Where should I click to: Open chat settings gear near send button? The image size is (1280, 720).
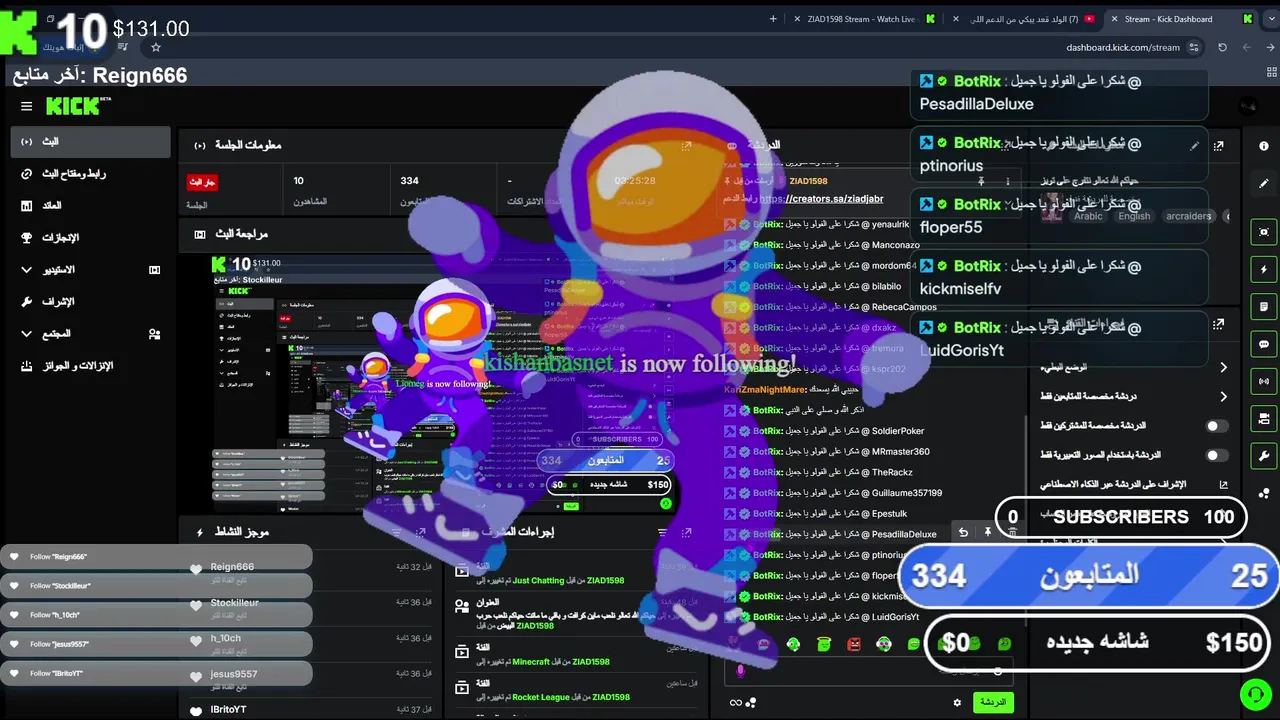click(x=957, y=703)
